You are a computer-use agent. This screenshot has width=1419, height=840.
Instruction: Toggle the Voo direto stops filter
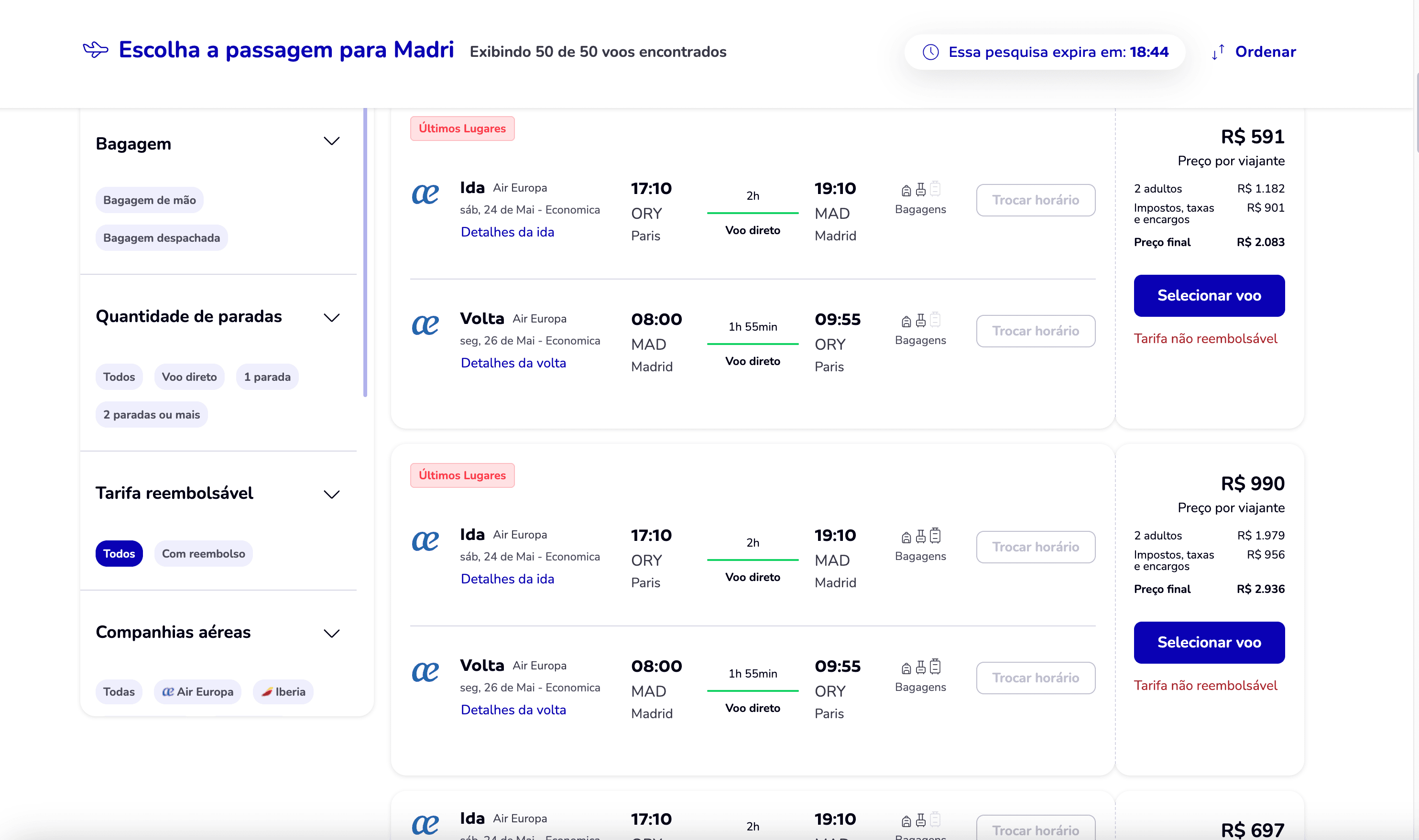pos(189,377)
